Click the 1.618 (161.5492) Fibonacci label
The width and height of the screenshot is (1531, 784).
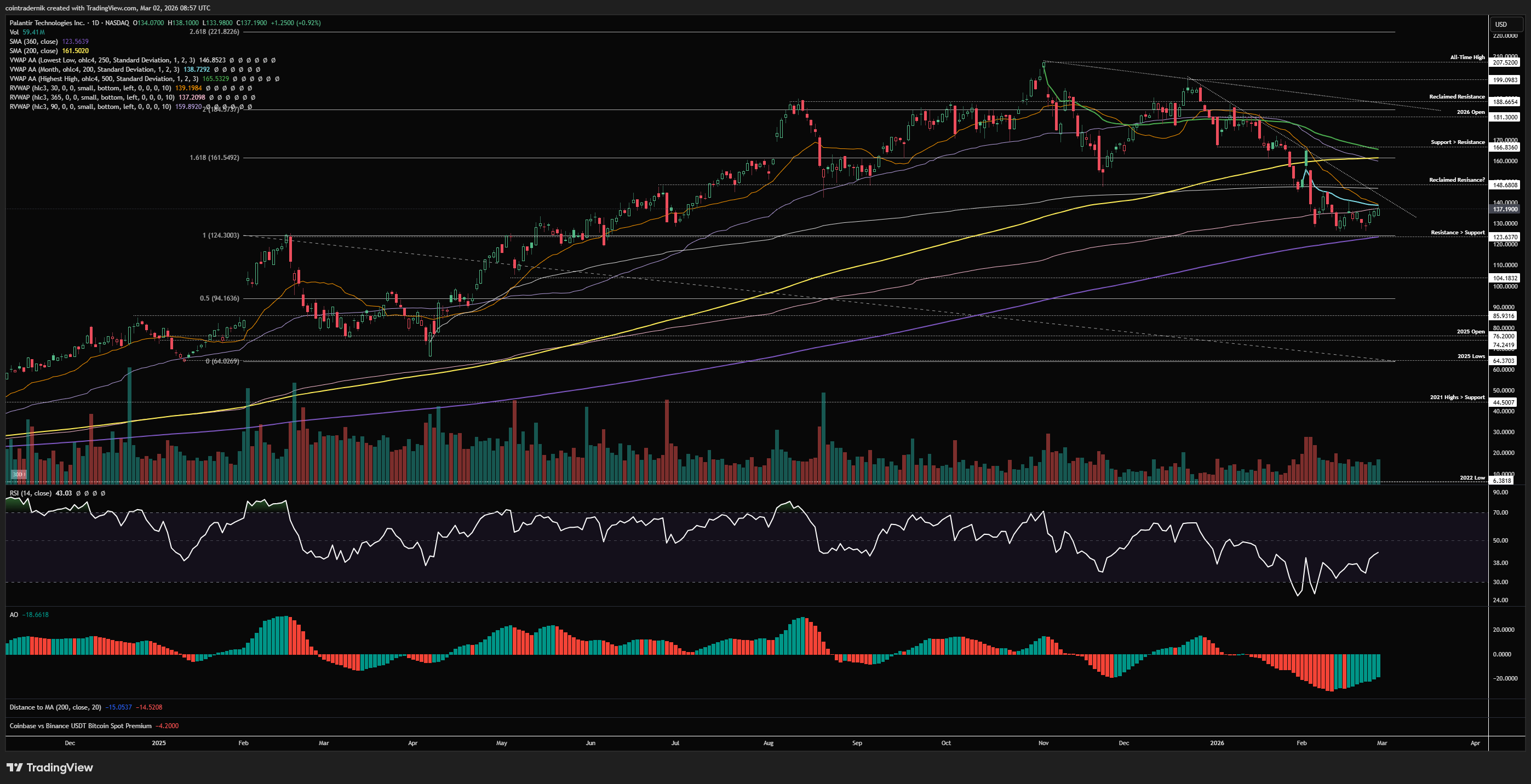(x=214, y=157)
